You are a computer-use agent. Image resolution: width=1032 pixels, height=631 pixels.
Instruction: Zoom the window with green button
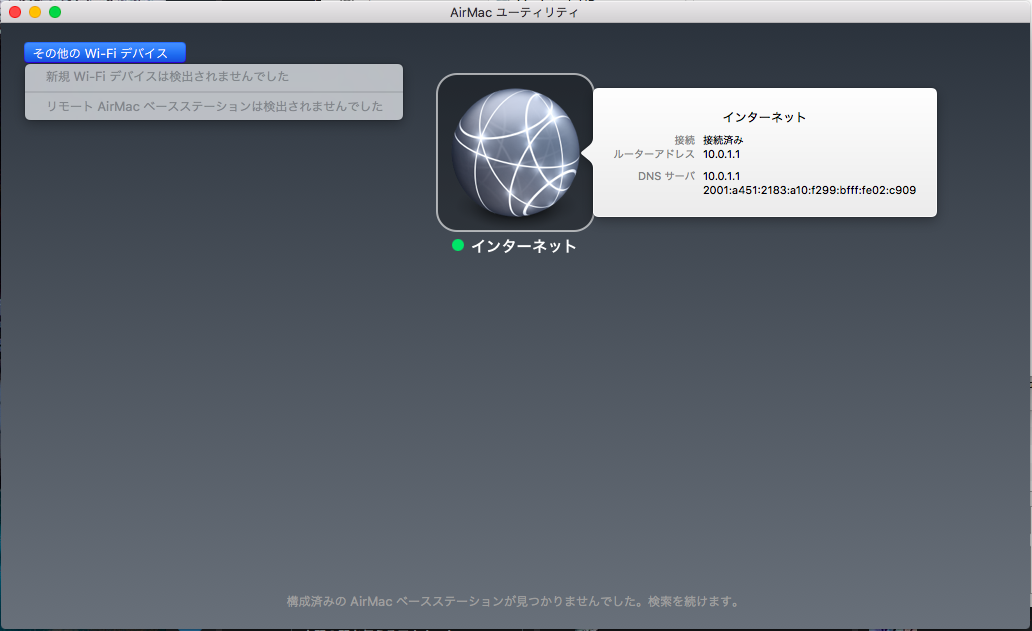tap(55, 12)
